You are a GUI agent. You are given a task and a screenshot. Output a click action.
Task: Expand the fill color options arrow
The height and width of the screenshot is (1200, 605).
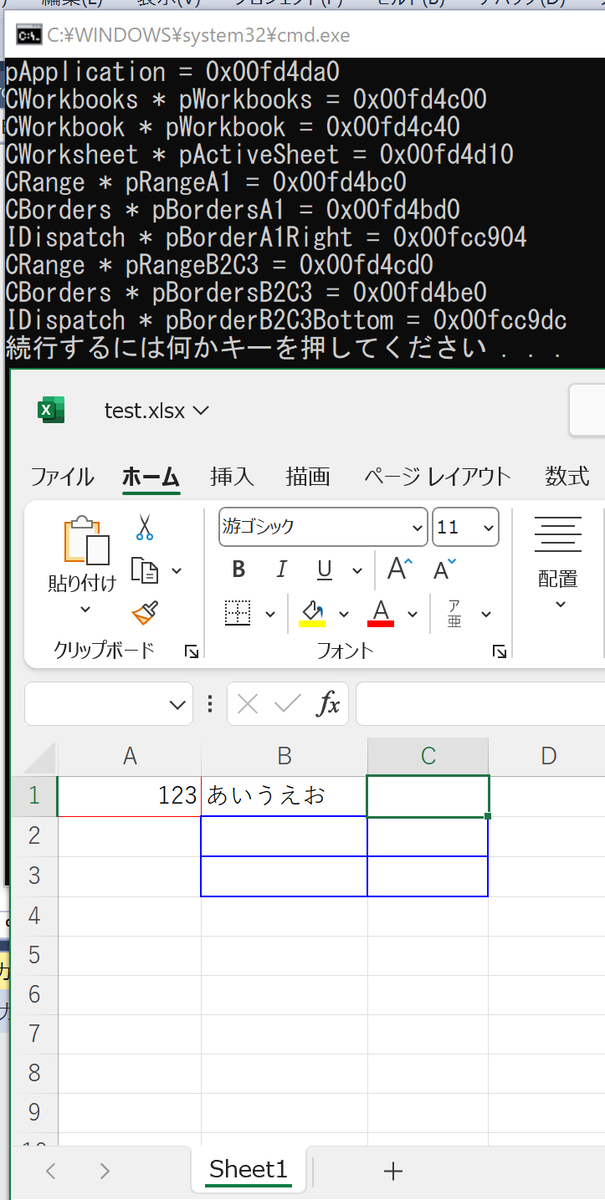(344, 614)
